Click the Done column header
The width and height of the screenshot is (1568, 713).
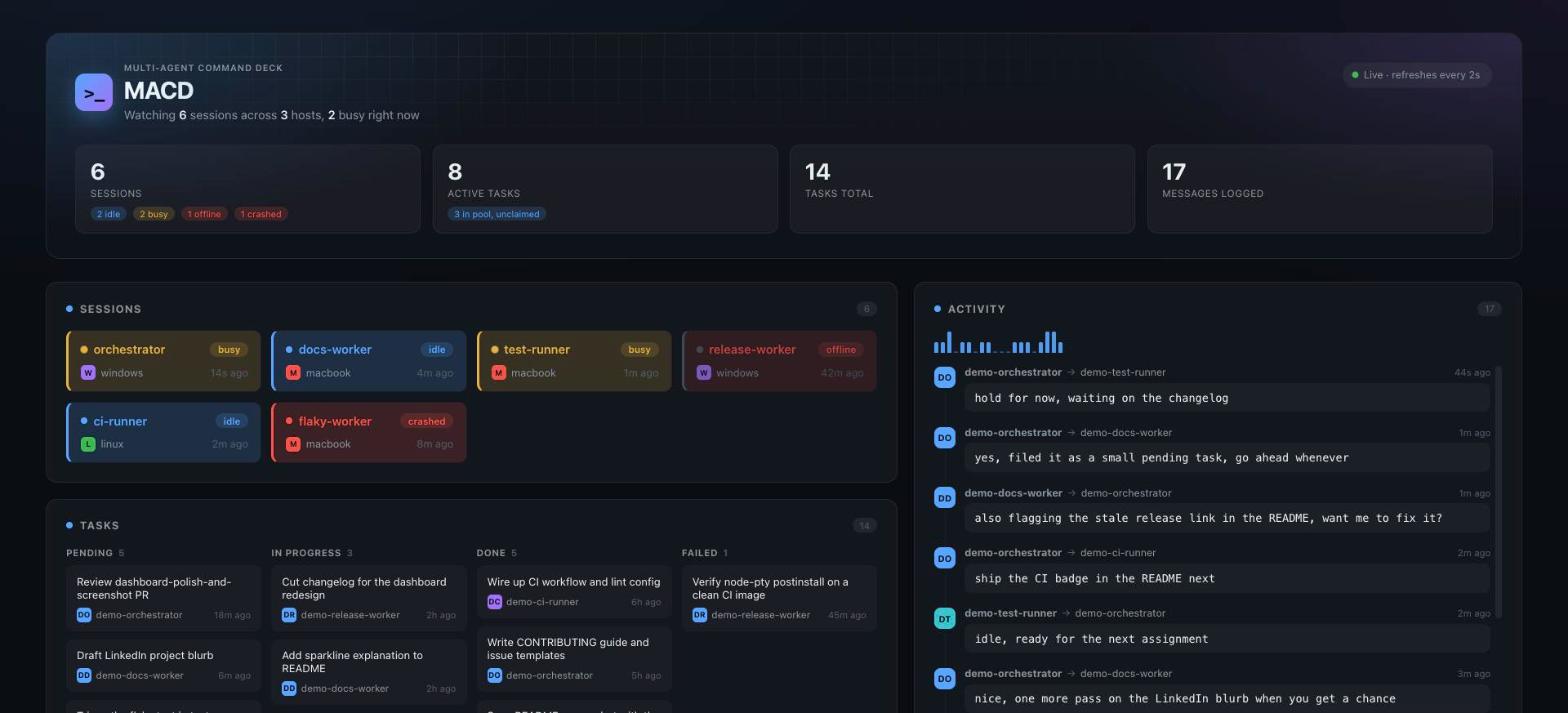tap(497, 553)
